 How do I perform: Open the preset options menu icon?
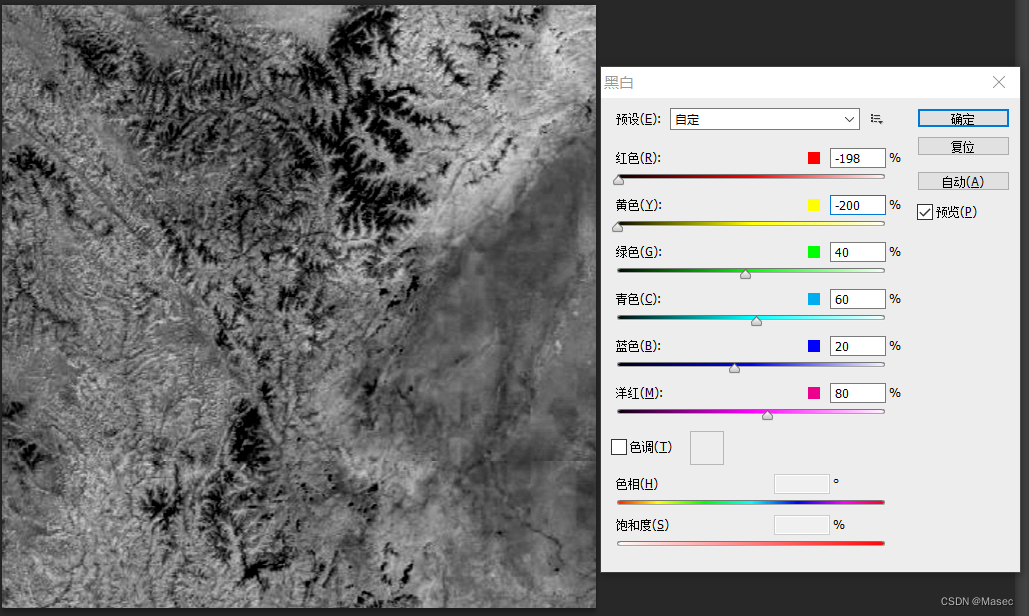876,119
